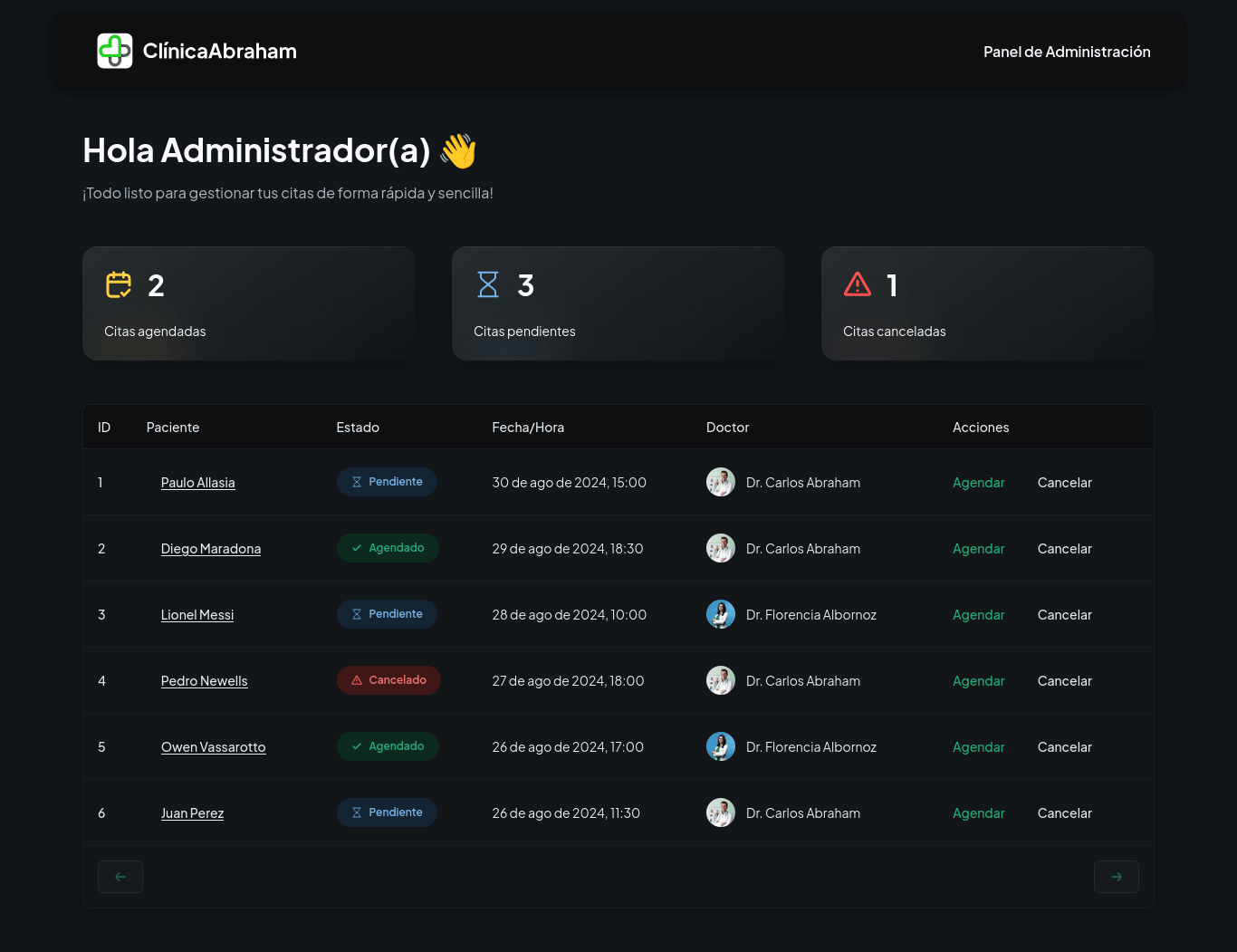
Task: Click Cancelar for Pedro Newells
Action: (1064, 681)
